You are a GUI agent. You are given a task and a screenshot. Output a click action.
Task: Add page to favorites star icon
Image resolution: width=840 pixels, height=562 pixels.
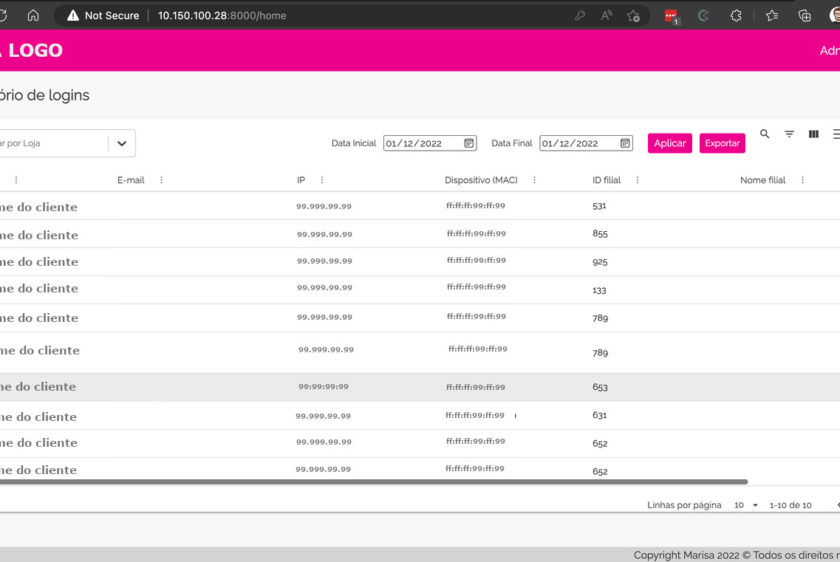pos(633,16)
